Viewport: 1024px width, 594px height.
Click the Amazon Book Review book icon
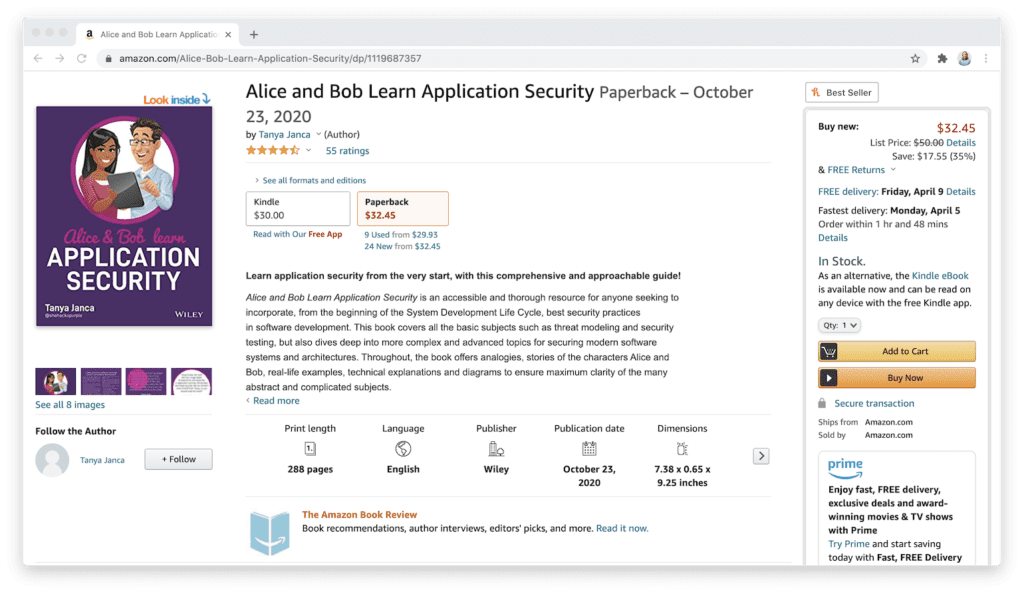pyautogui.click(x=270, y=533)
